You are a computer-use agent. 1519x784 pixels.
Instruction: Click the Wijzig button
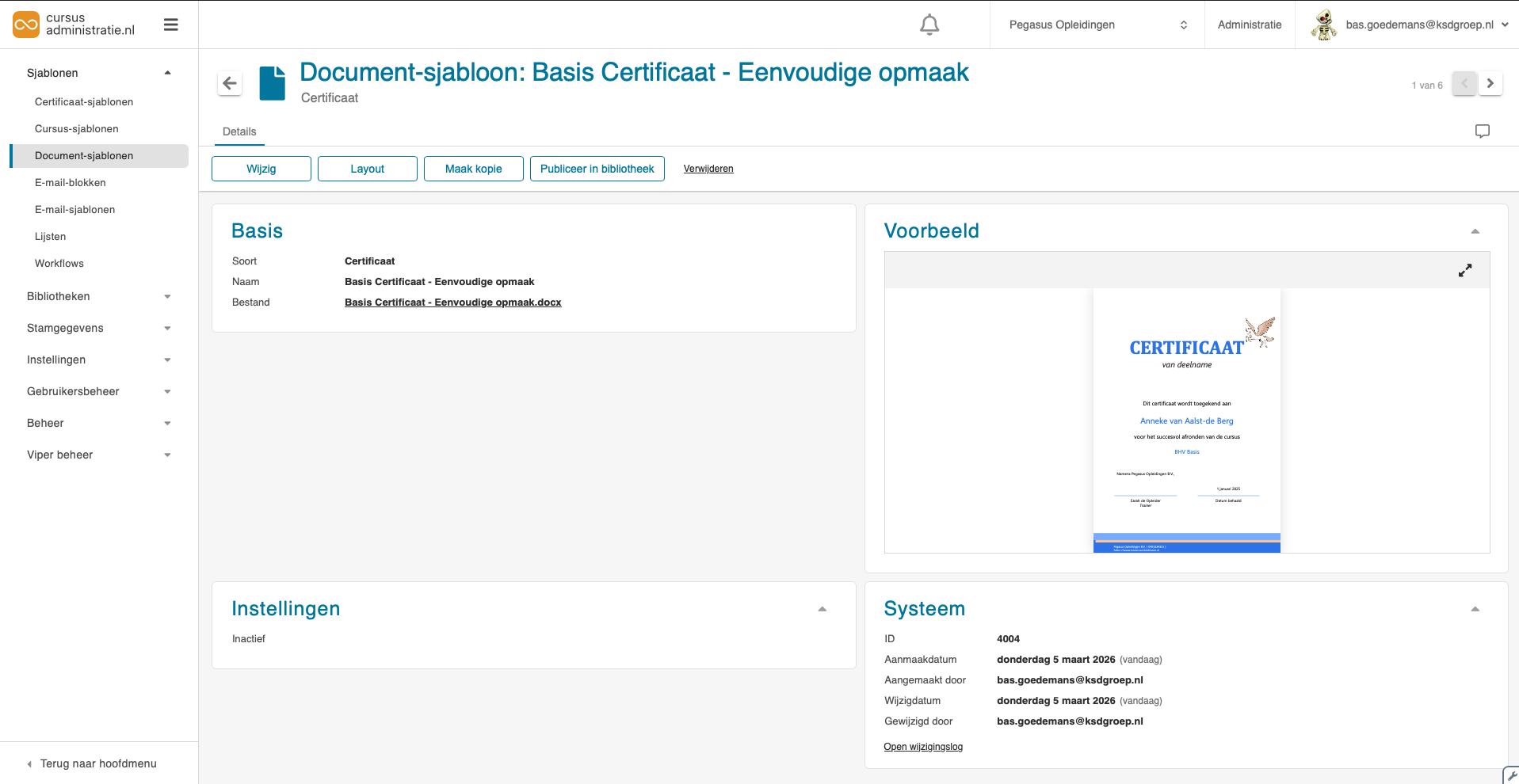[261, 169]
